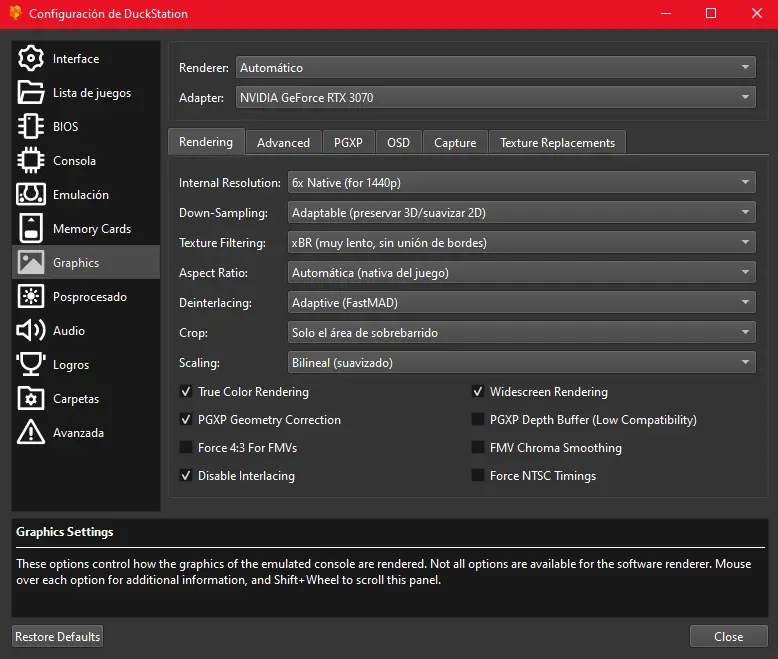
Task: Check Force NTSC Timings
Action: pos(478,476)
